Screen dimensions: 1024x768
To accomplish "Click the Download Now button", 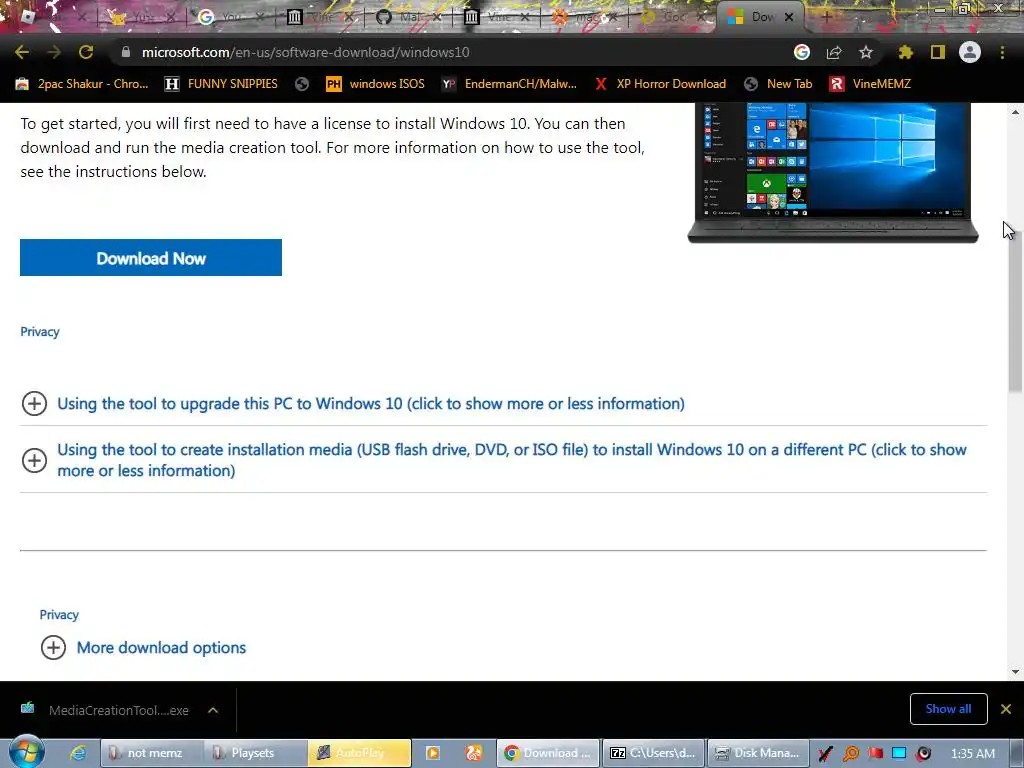I will pos(151,258).
